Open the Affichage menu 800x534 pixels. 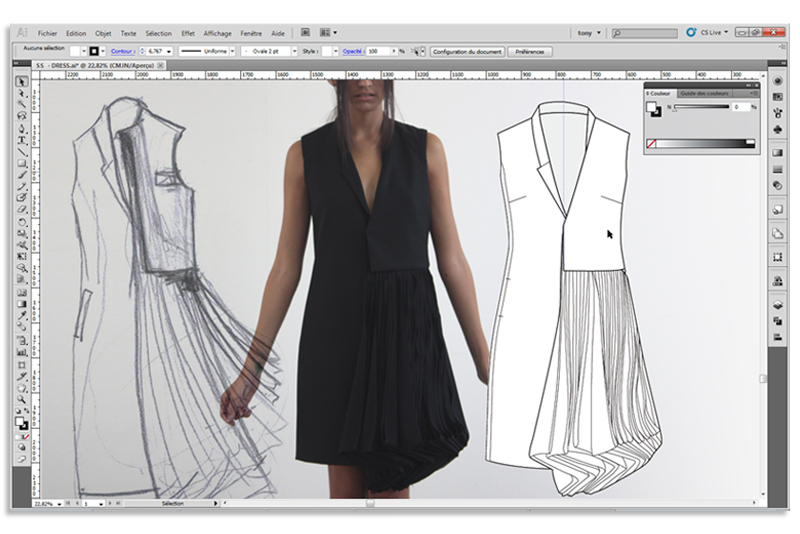coord(217,33)
